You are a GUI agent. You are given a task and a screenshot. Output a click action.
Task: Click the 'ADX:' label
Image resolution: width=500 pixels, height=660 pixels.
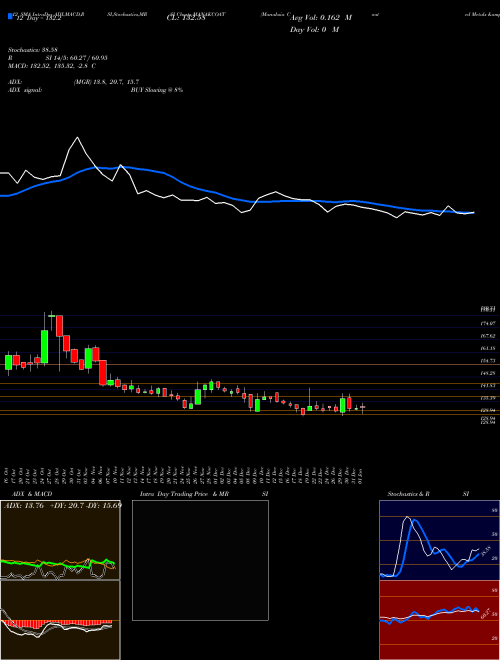(x=15, y=82)
